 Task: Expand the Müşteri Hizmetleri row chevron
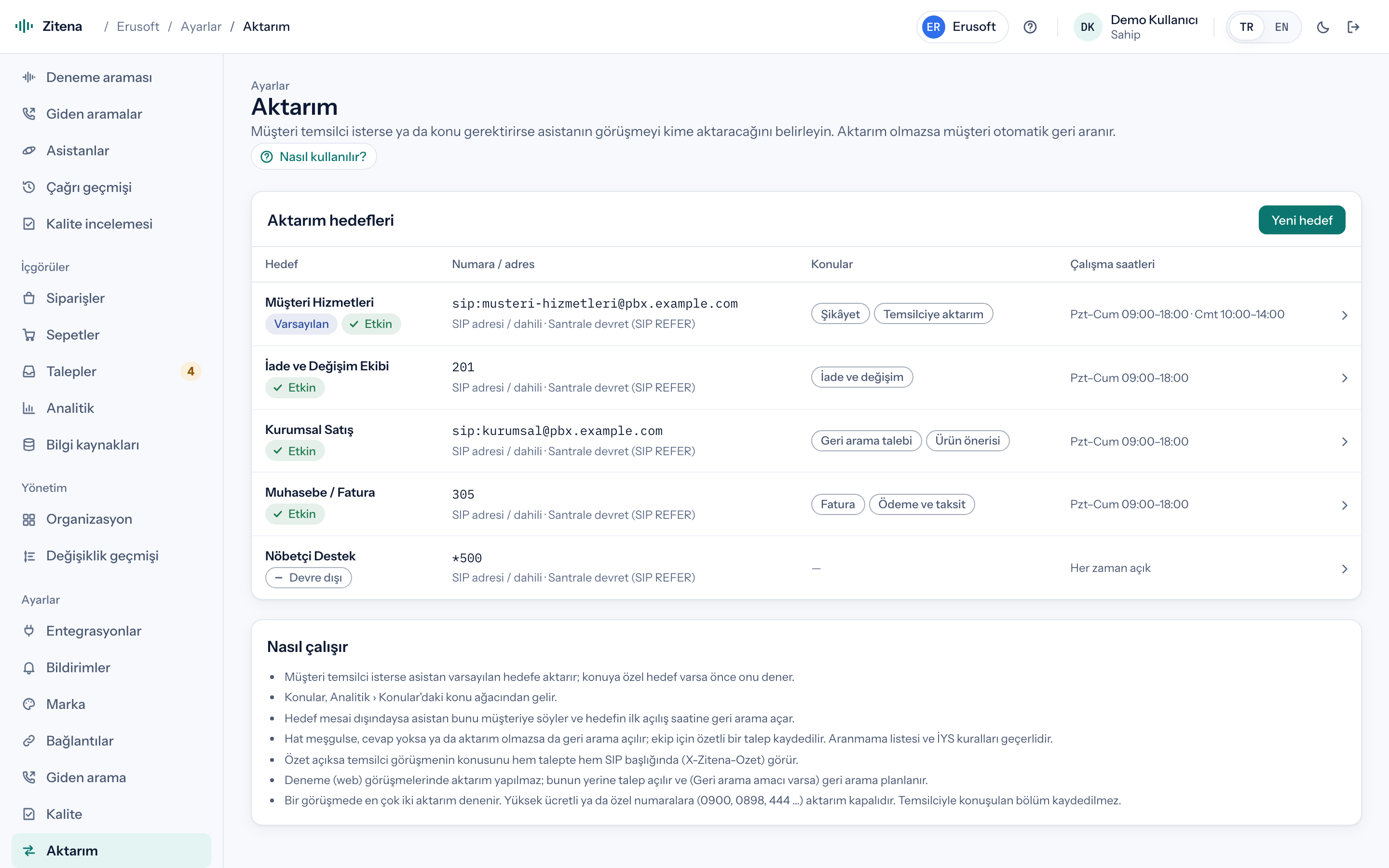pos(1344,315)
